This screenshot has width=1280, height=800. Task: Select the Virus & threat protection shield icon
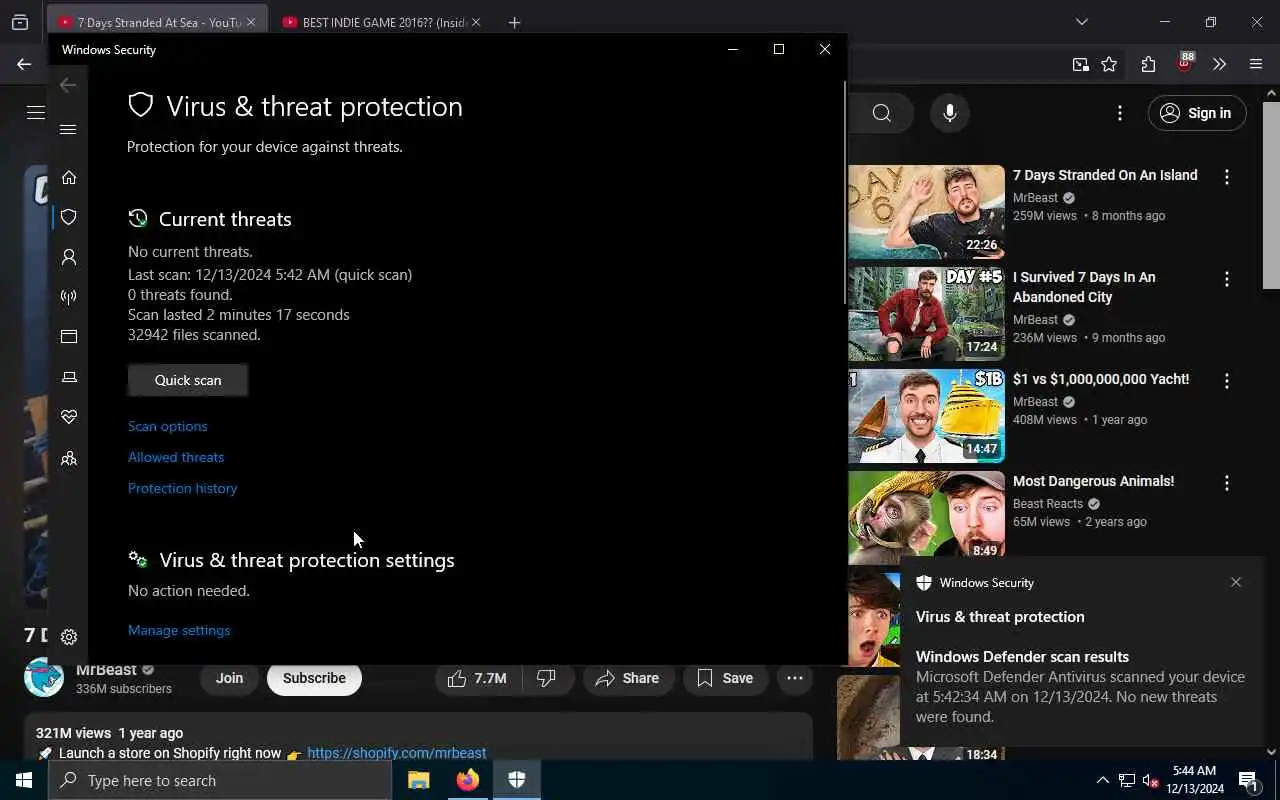tap(69, 217)
